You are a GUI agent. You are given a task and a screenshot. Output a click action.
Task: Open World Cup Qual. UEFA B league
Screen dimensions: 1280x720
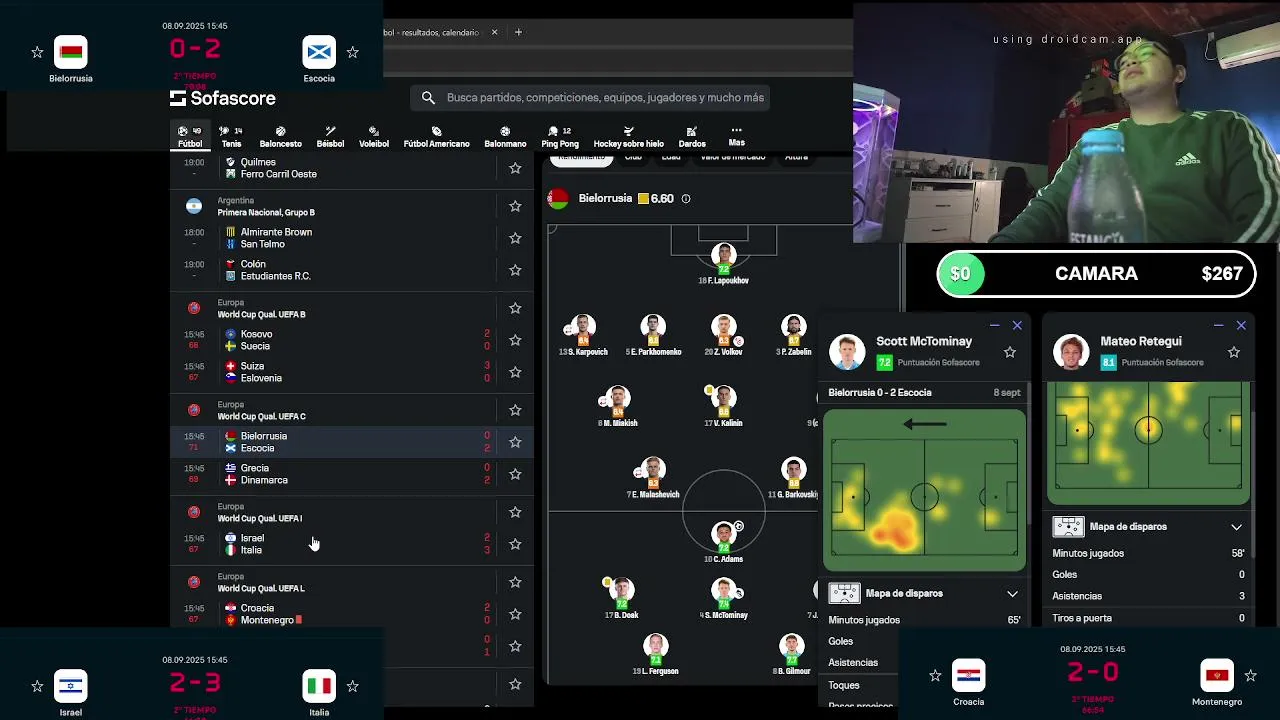[x=262, y=314]
